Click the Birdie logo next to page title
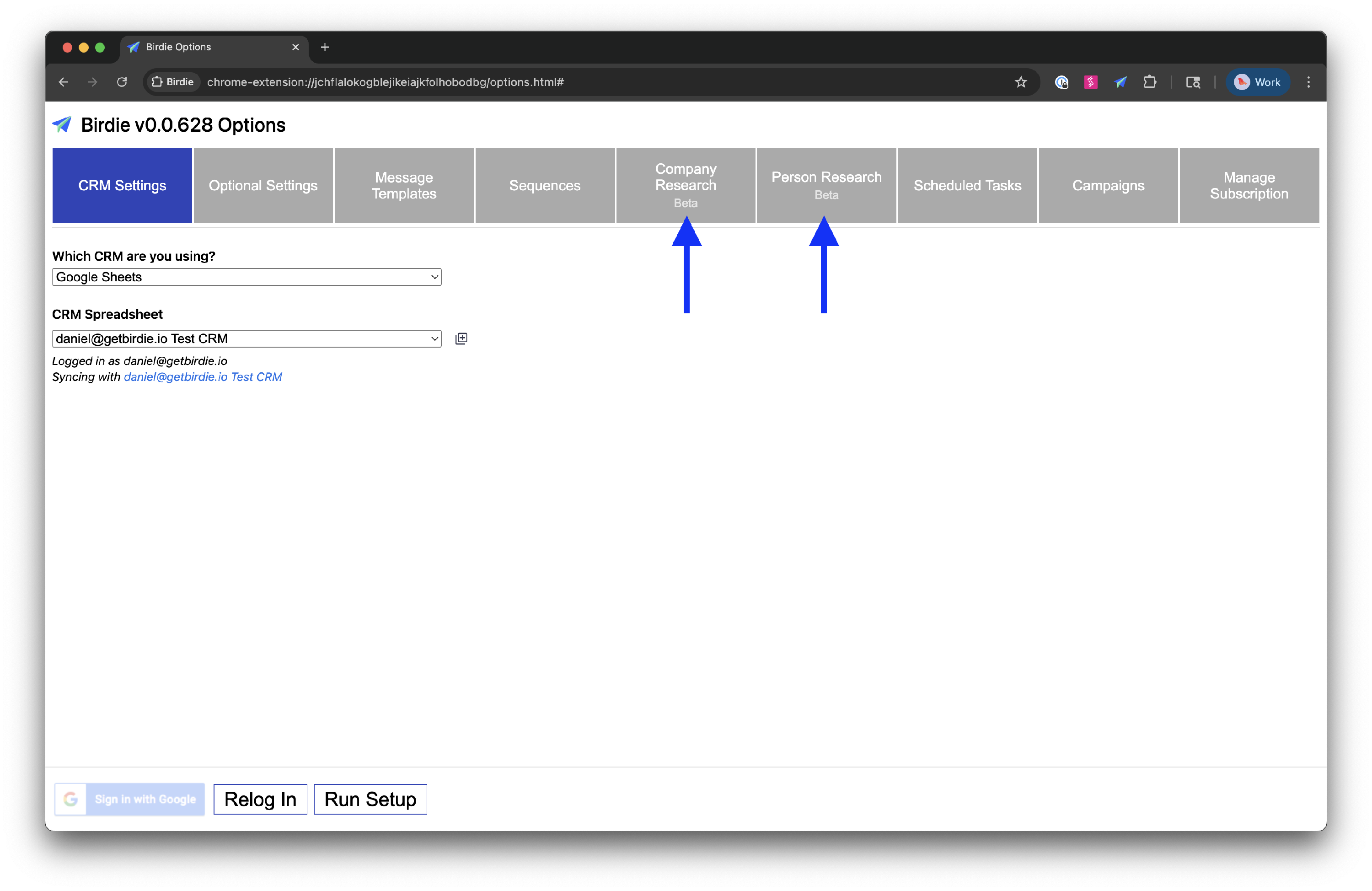The width and height of the screenshot is (1372, 891). tap(62, 124)
